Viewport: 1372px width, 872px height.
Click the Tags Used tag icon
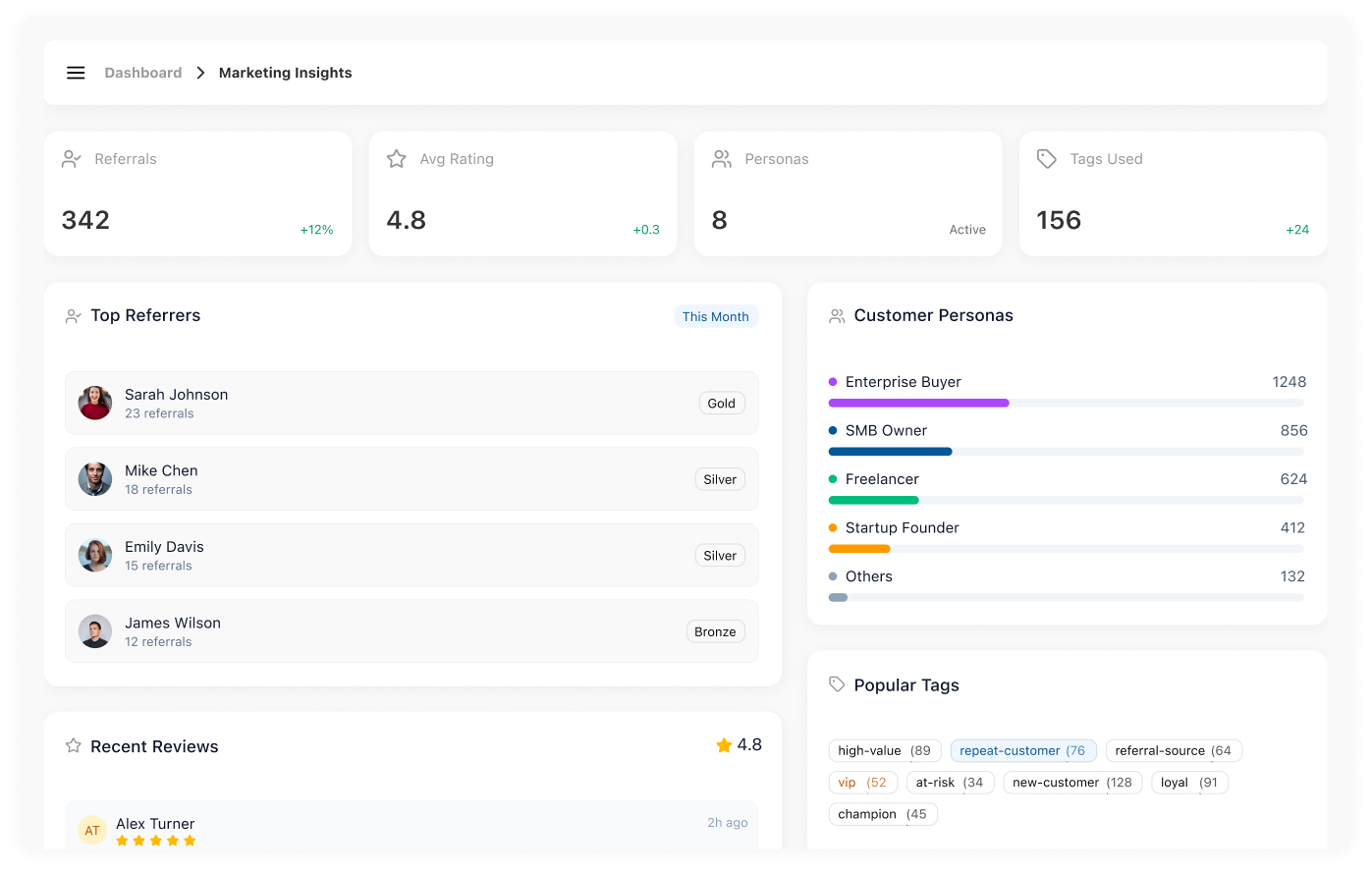click(x=1047, y=159)
